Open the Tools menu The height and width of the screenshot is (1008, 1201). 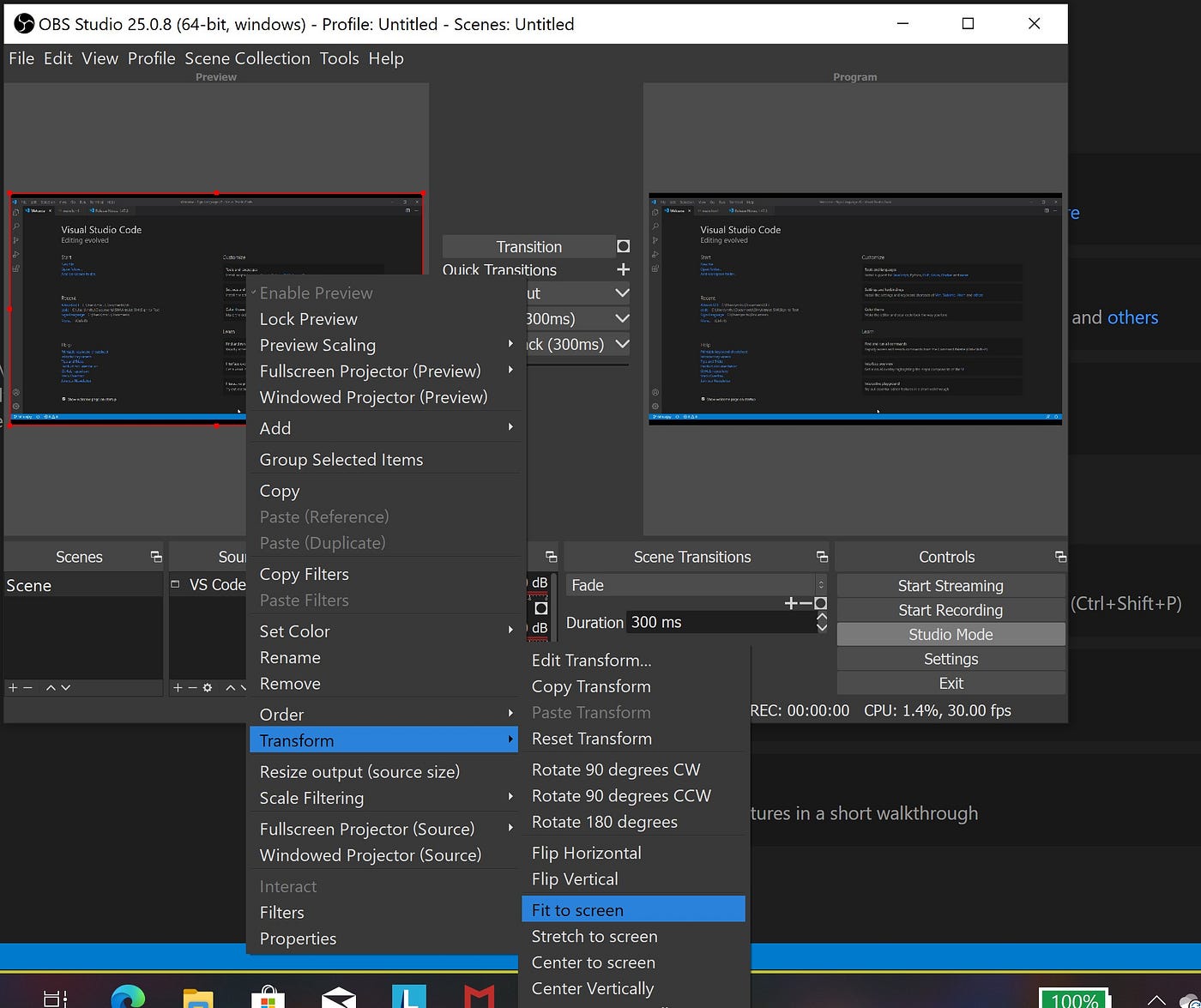pos(339,58)
